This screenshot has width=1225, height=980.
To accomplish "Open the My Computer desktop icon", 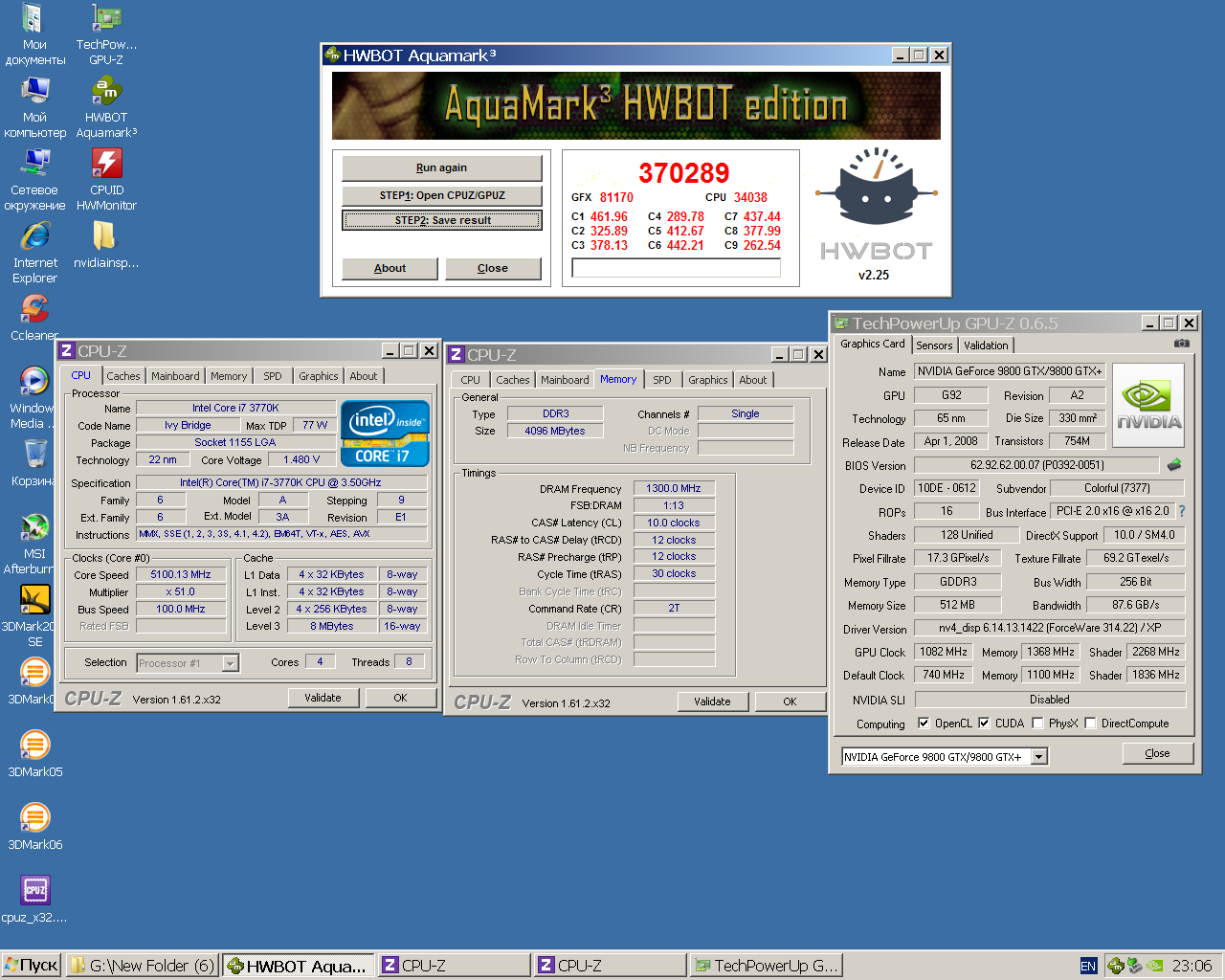I will pyautogui.click(x=34, y=107).
